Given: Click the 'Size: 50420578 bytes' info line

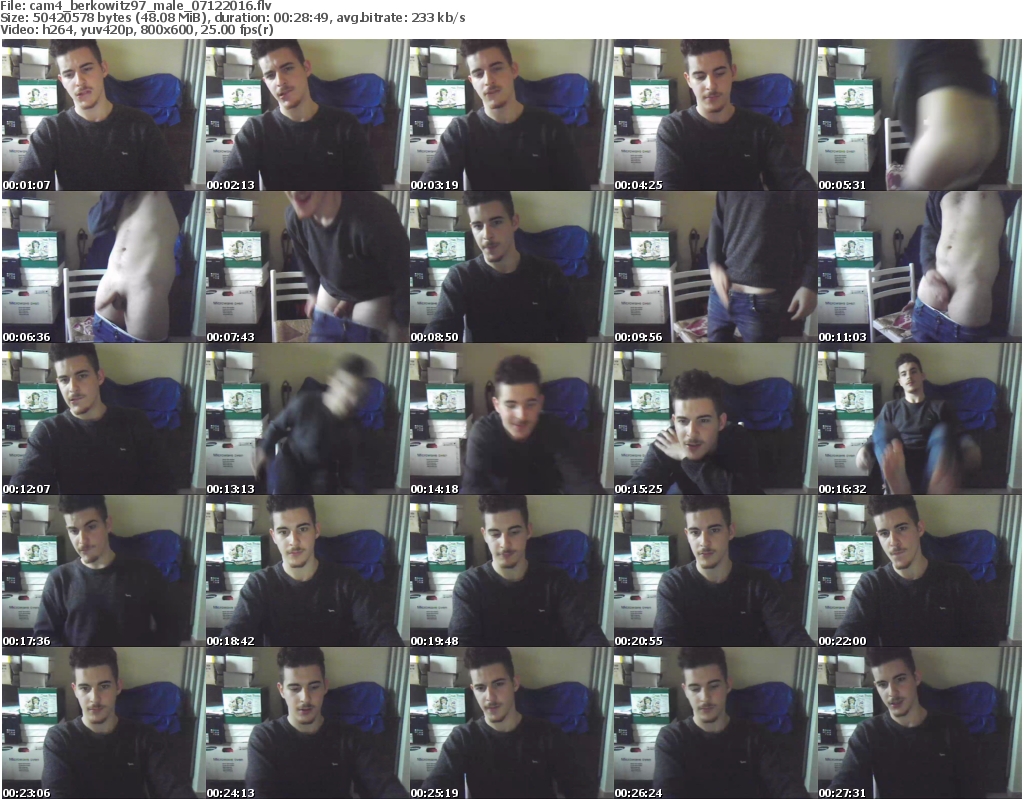Looking at the screenshot, I should coord(232,18).
